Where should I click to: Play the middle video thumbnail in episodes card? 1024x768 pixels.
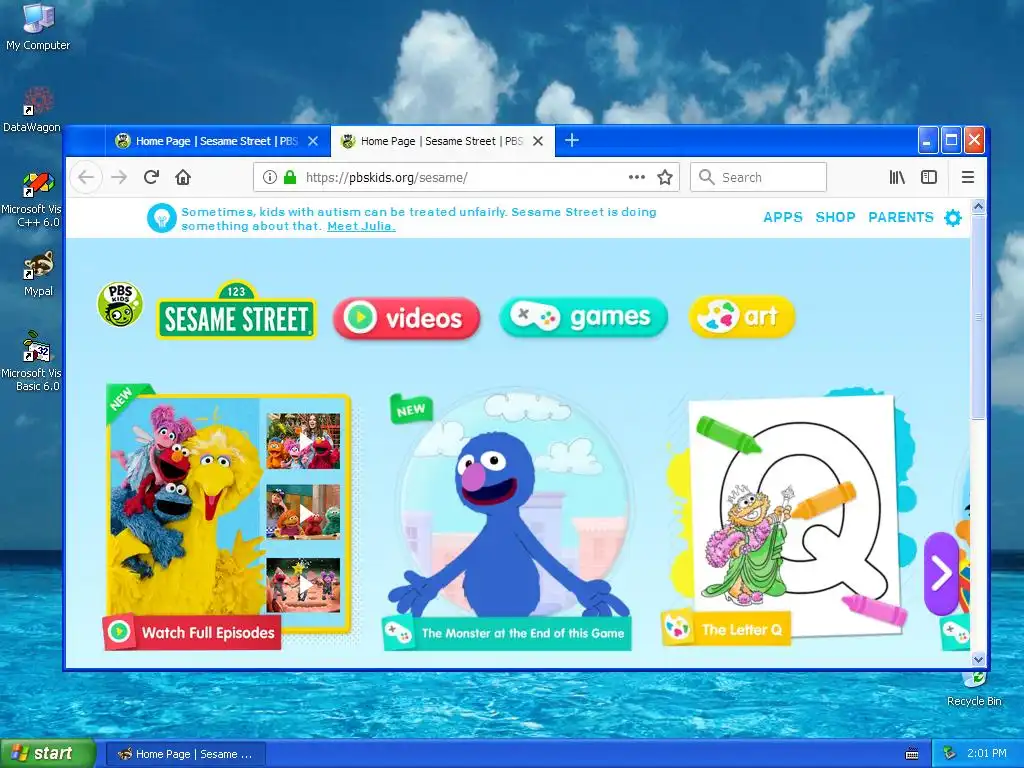pyautogui.click(x=303, y=512)
